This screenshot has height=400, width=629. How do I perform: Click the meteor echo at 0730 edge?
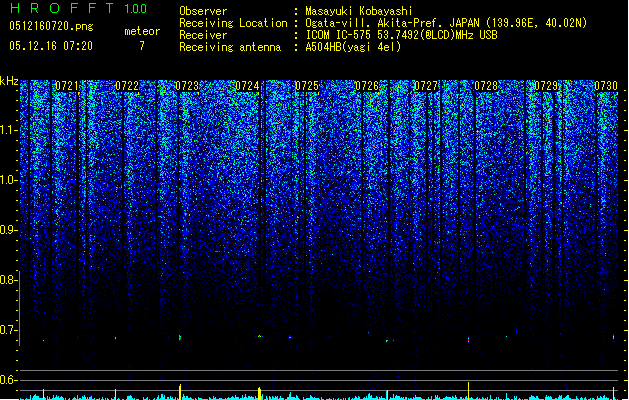pos(613,337)
